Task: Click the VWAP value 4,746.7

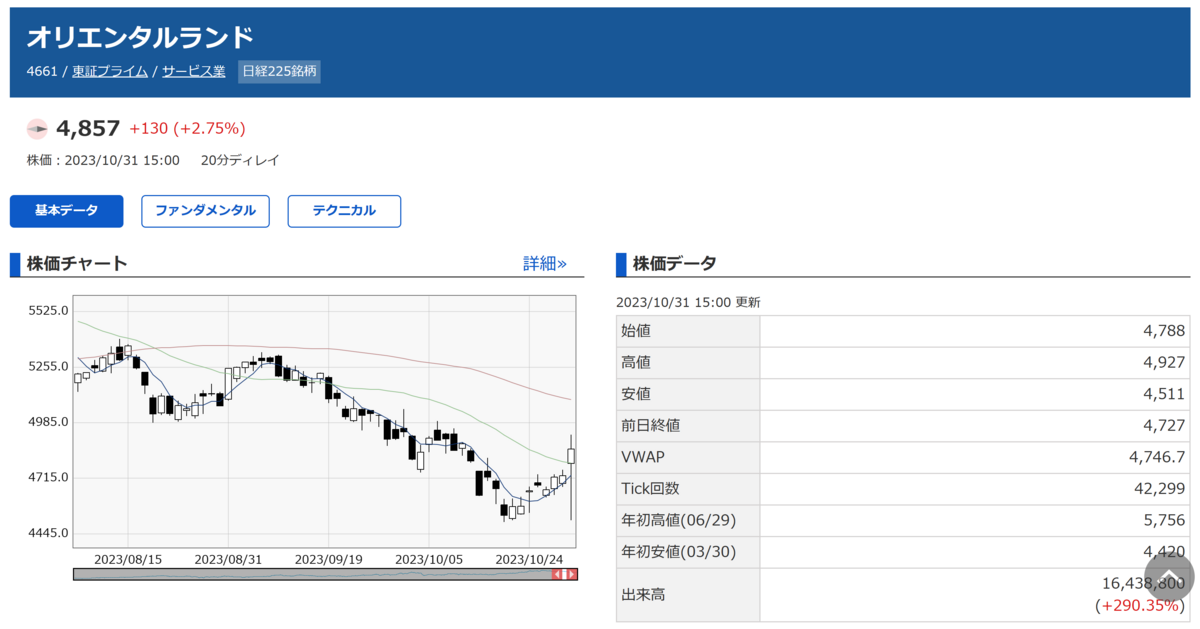Action: tap(1158, 457)
